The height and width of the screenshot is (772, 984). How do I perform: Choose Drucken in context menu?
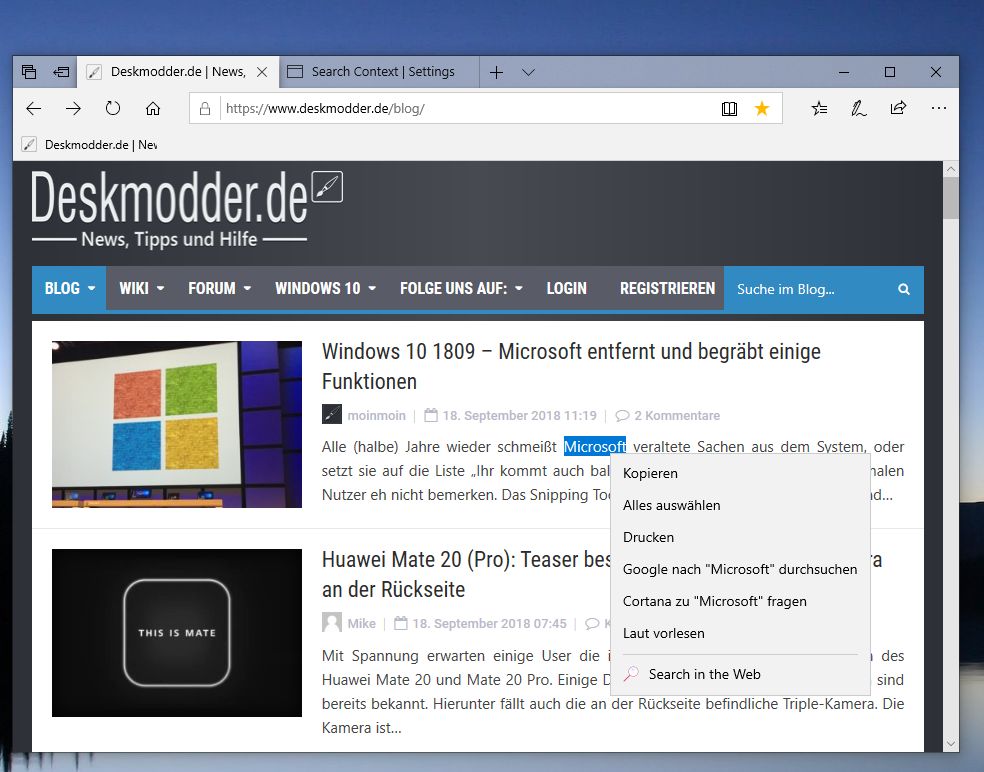click(x=740, y=537)
